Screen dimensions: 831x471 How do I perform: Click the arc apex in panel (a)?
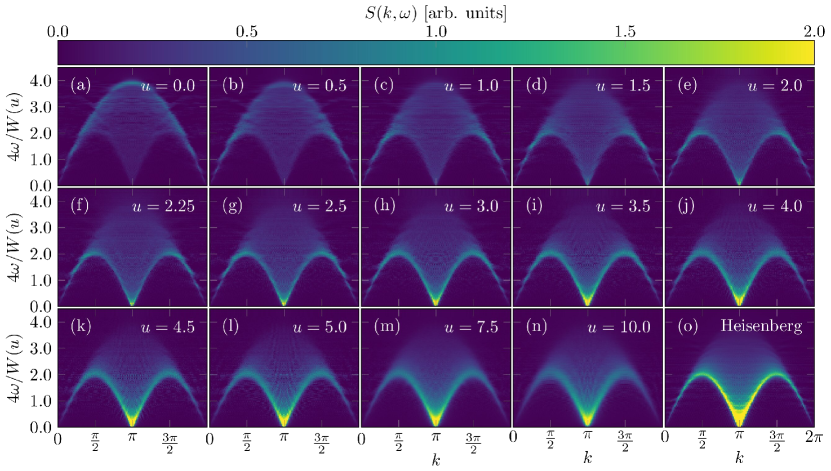click(132, 83)
